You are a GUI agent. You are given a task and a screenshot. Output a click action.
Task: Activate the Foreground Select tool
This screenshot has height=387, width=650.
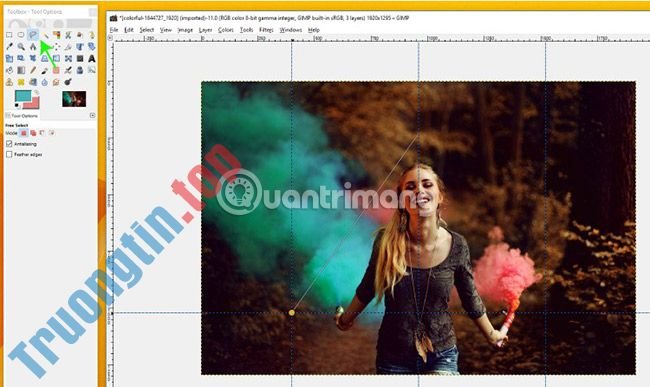pyautogui.click(x=80, y=35)
